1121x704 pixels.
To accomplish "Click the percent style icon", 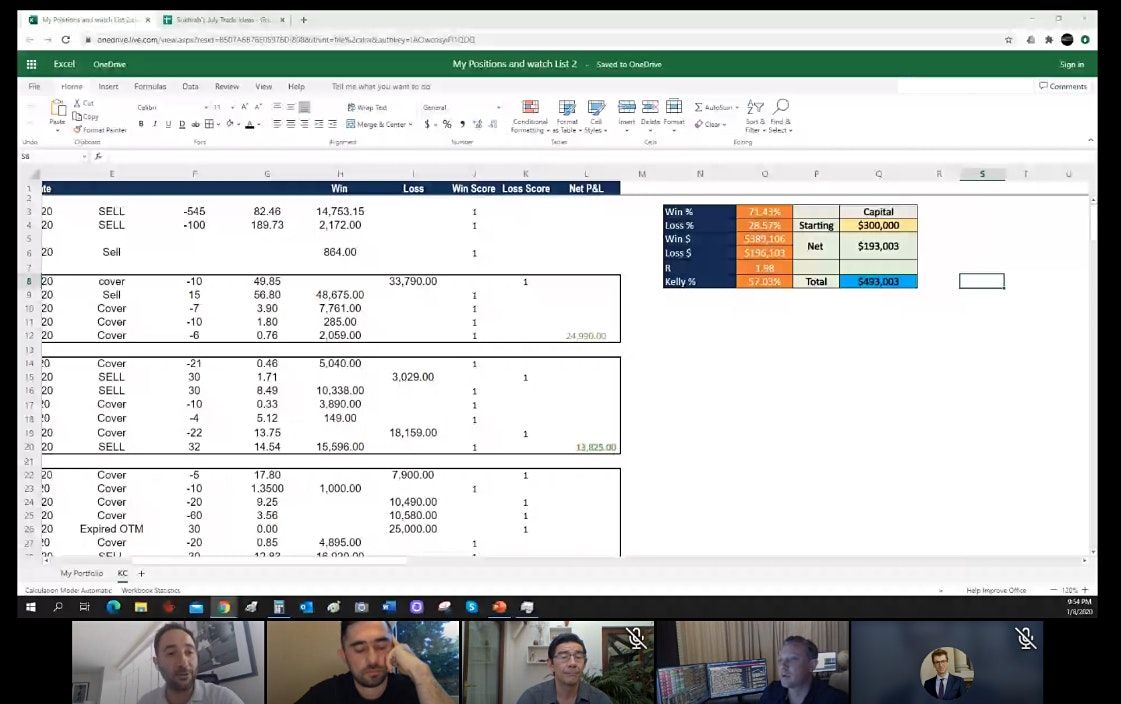I will click(x=447, y=125).
